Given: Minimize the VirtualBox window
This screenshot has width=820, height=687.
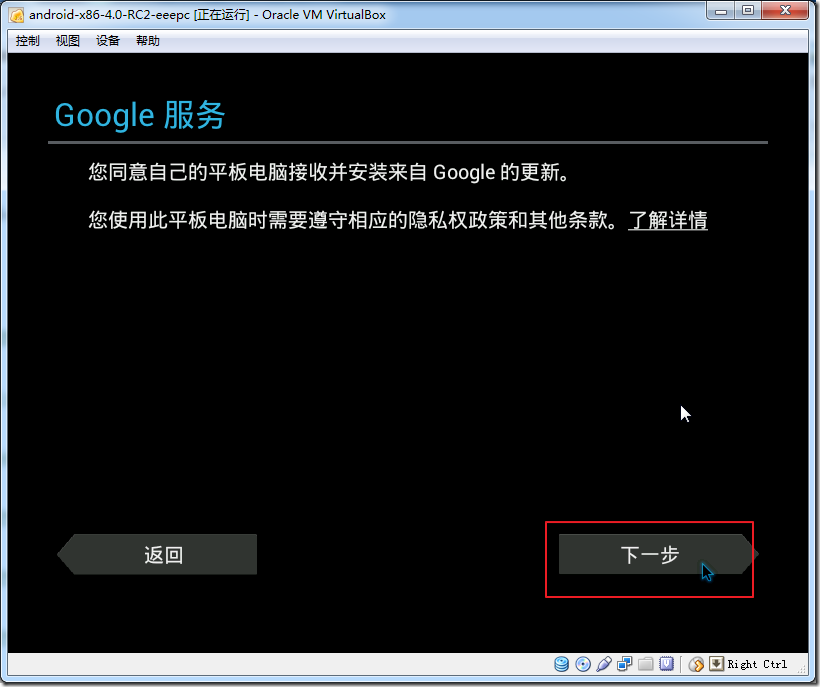Looking at the screenshot, I should pyautogui.click(x=721, y=10).
